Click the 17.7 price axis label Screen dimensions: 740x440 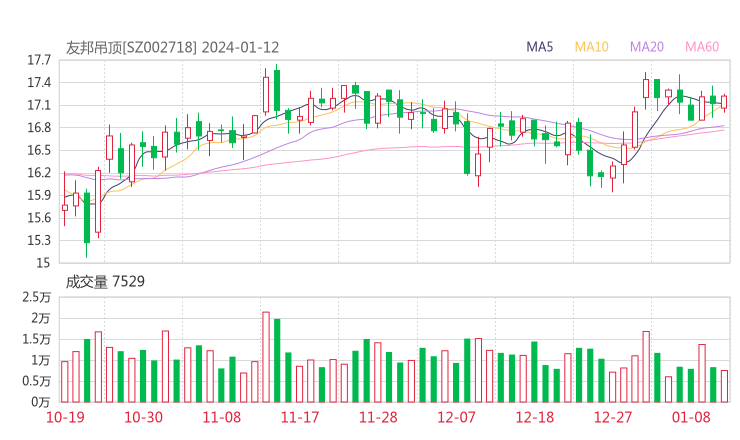click(x=39, y=60)
